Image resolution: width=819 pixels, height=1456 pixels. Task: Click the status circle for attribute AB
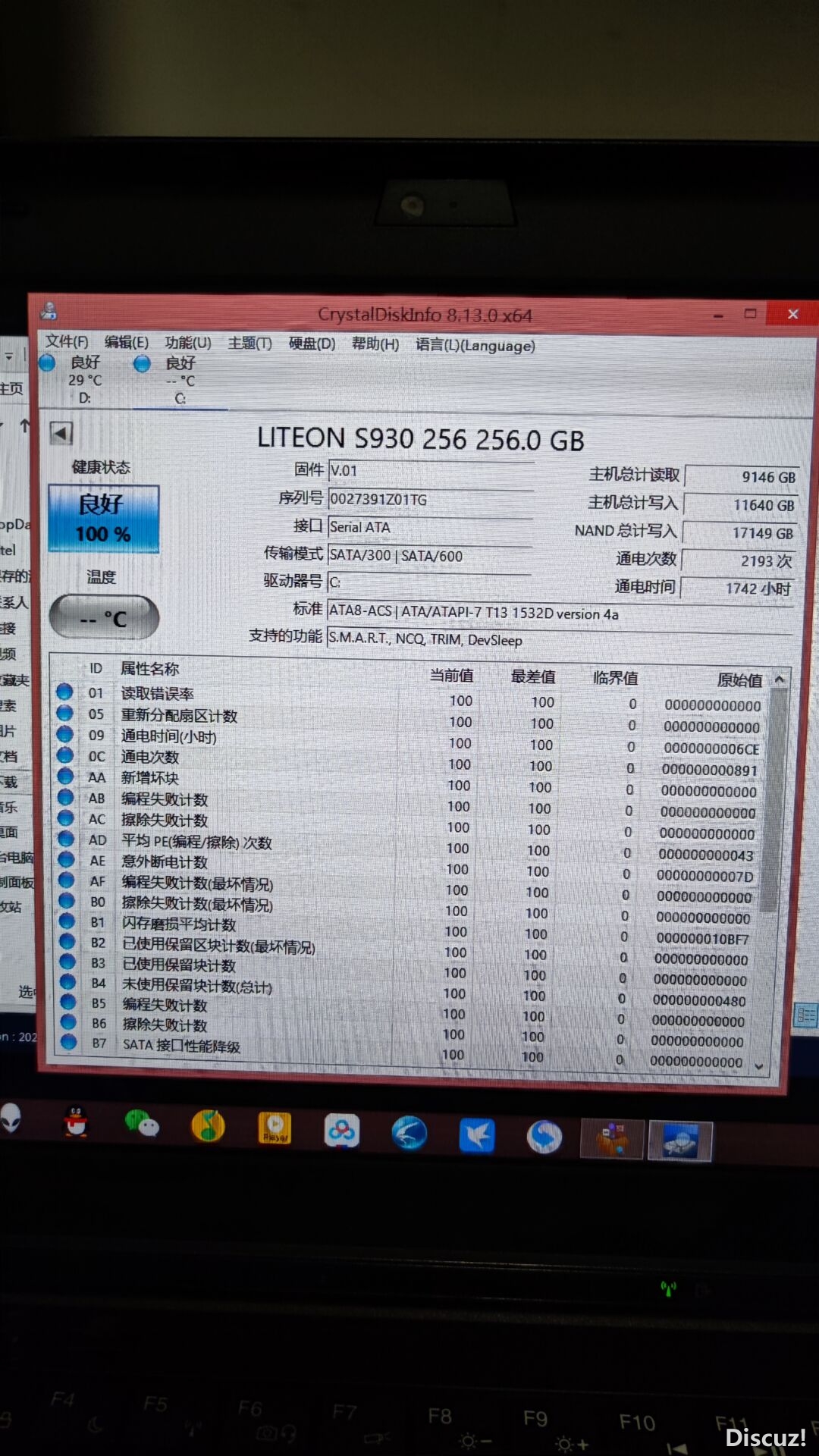click(x=66, y=797)
